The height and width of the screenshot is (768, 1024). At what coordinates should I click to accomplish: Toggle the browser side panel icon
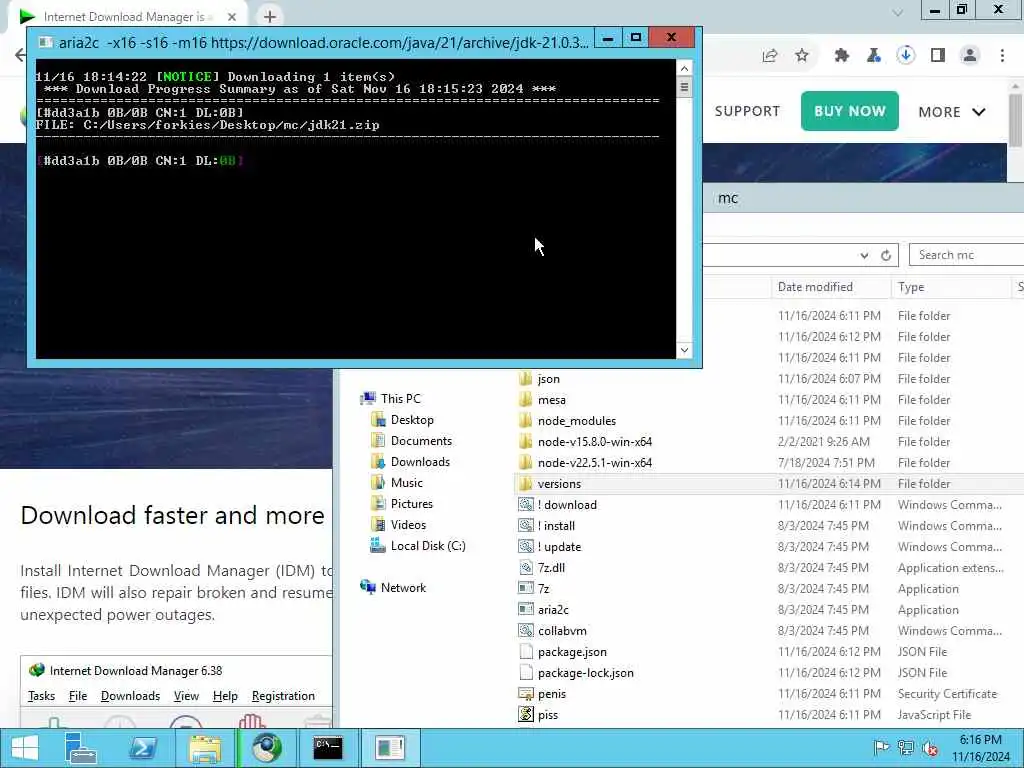(938, 56)
